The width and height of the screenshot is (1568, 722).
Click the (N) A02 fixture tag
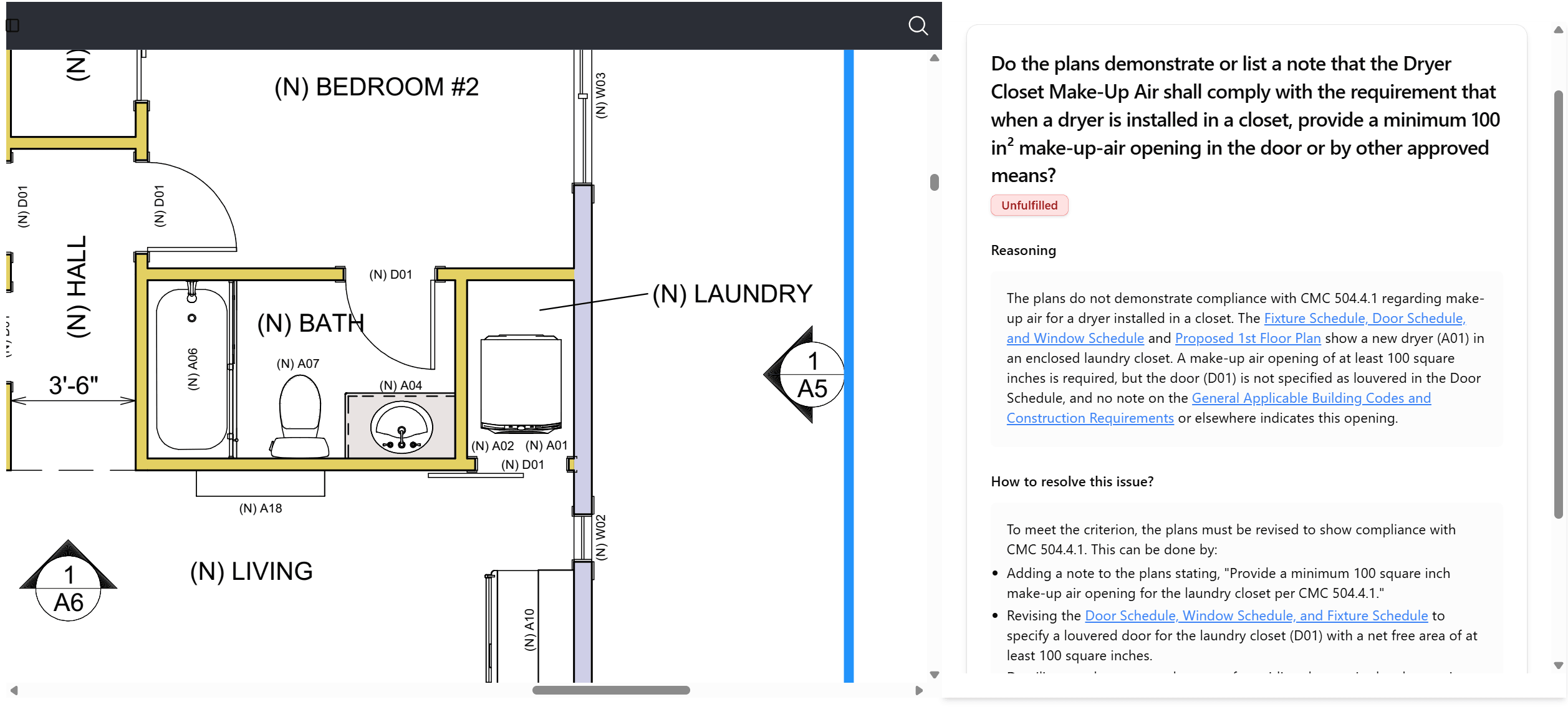pyautogui.click(x=493, y=446)
